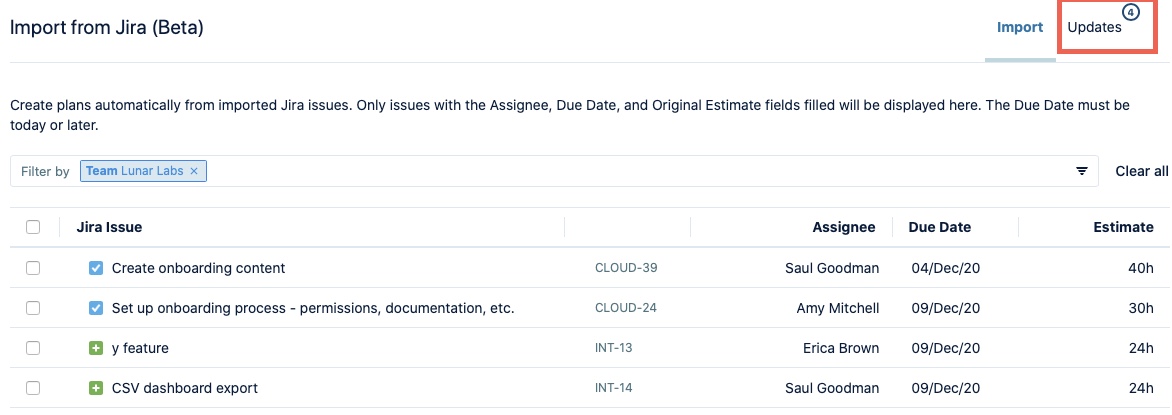Toggle the select-all checkbox in header

click(x=33, y=227)
